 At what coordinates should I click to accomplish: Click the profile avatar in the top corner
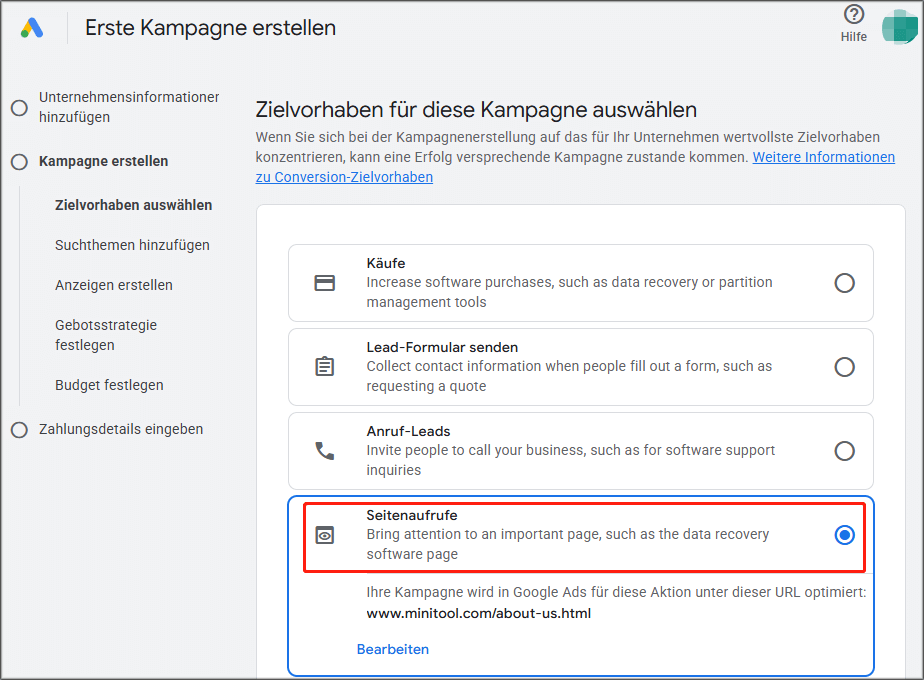coord(898,25)
